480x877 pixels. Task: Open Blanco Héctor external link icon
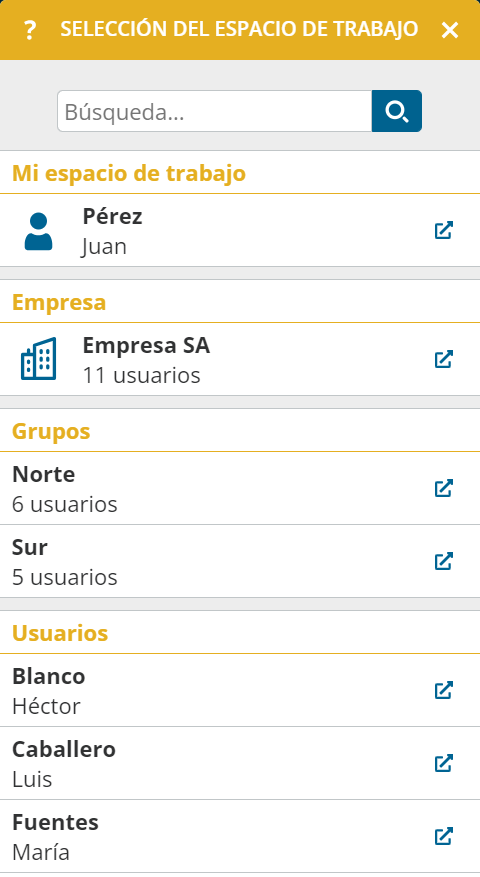(x=444, y=690)
